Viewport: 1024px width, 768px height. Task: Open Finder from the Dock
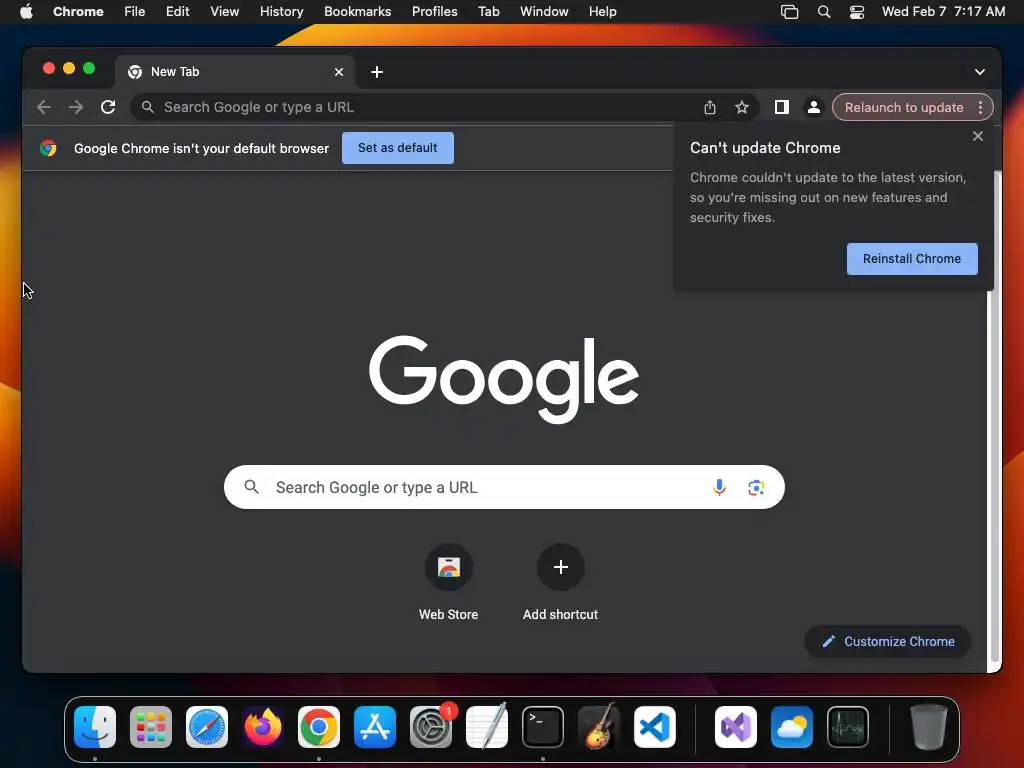tap(95, 727)
